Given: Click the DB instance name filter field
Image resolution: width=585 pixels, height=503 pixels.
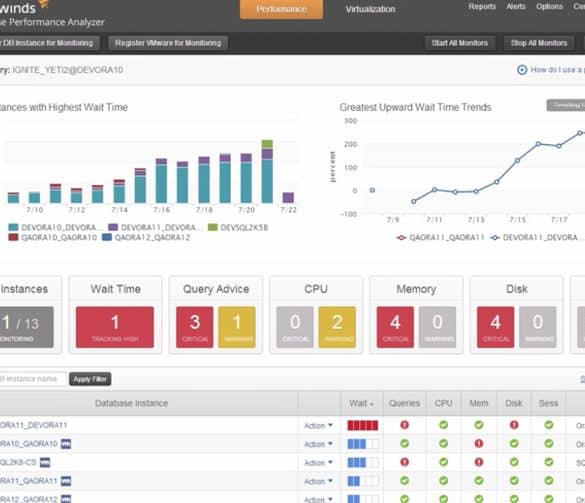Looking at the screenshot, I should pos(33,379).
